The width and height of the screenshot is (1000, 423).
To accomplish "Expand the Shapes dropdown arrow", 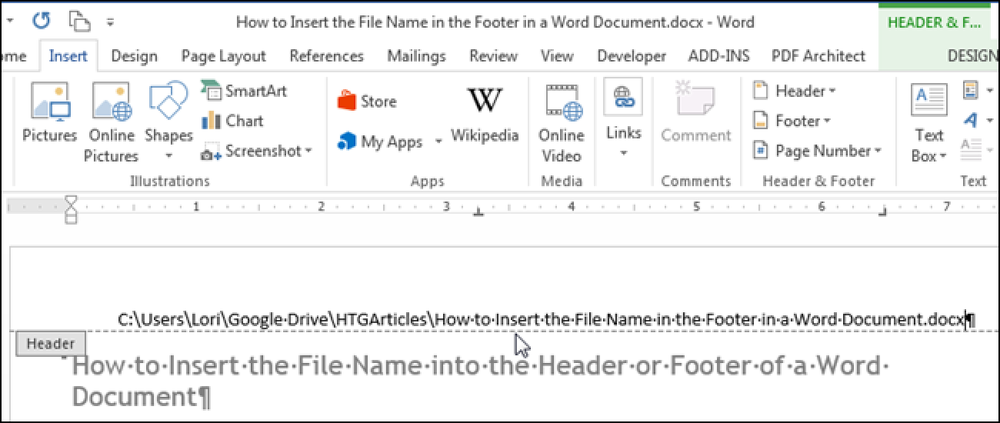I will pos(169,155).
